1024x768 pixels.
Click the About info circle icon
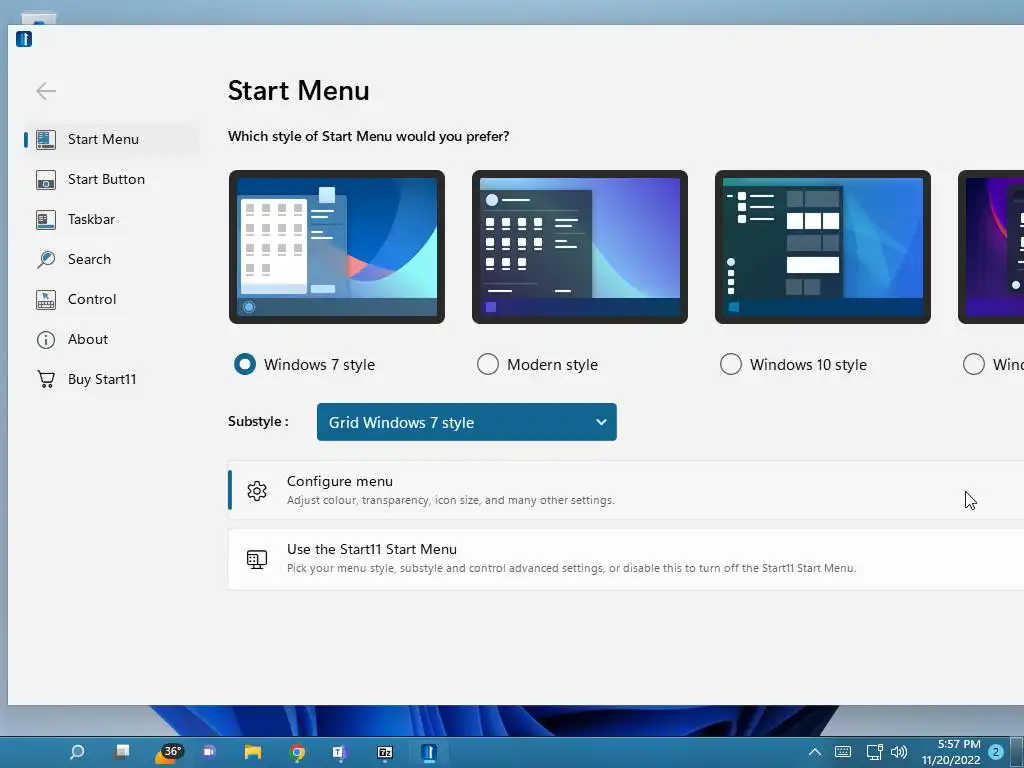click(46, 340)
